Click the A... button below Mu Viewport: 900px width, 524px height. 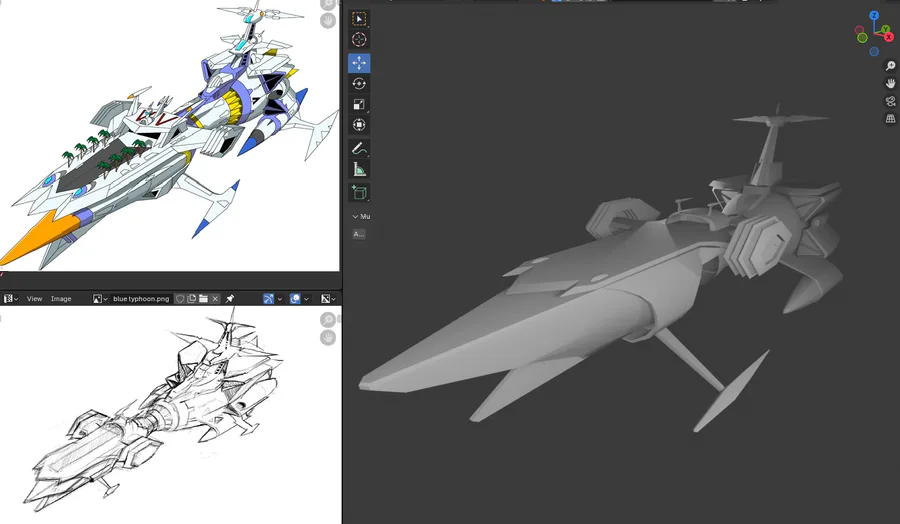click(x=359, y=234)
